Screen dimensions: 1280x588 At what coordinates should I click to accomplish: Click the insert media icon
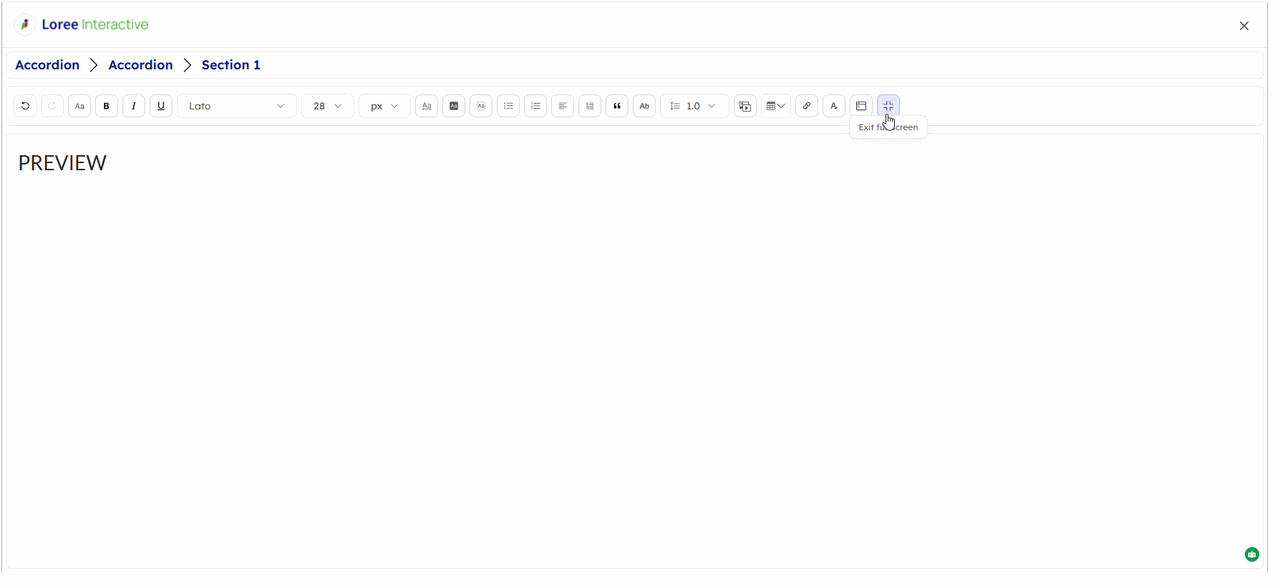745,106
